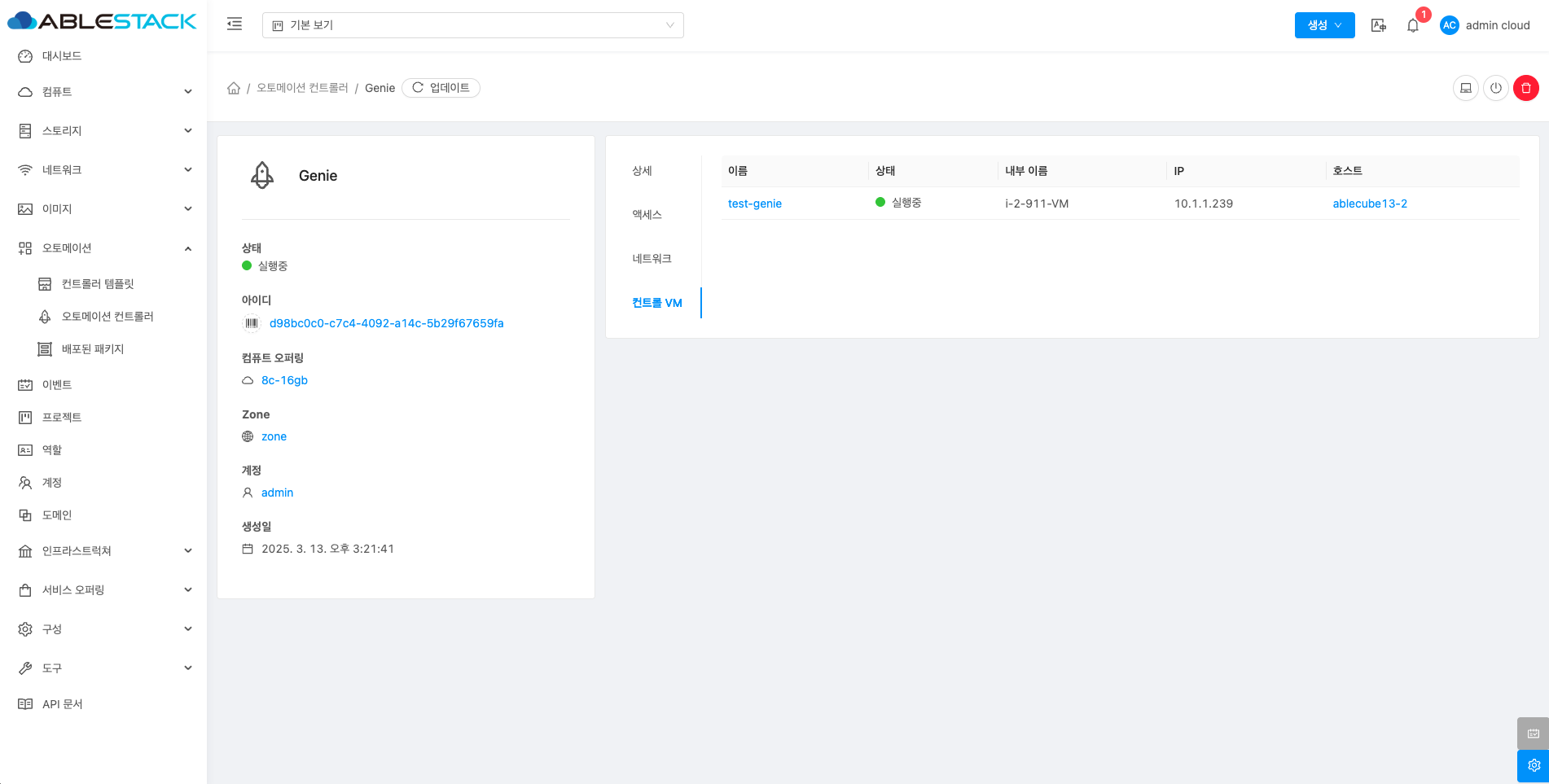Click the barcode icon next to ID
1549x784 pixels.
tap(252, 323)
